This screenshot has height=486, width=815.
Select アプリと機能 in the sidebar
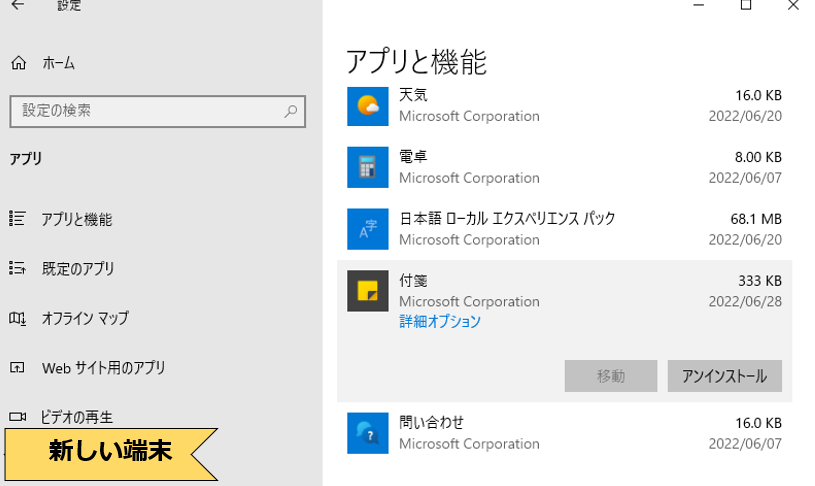pyautogui.click(x=77, y=219)
